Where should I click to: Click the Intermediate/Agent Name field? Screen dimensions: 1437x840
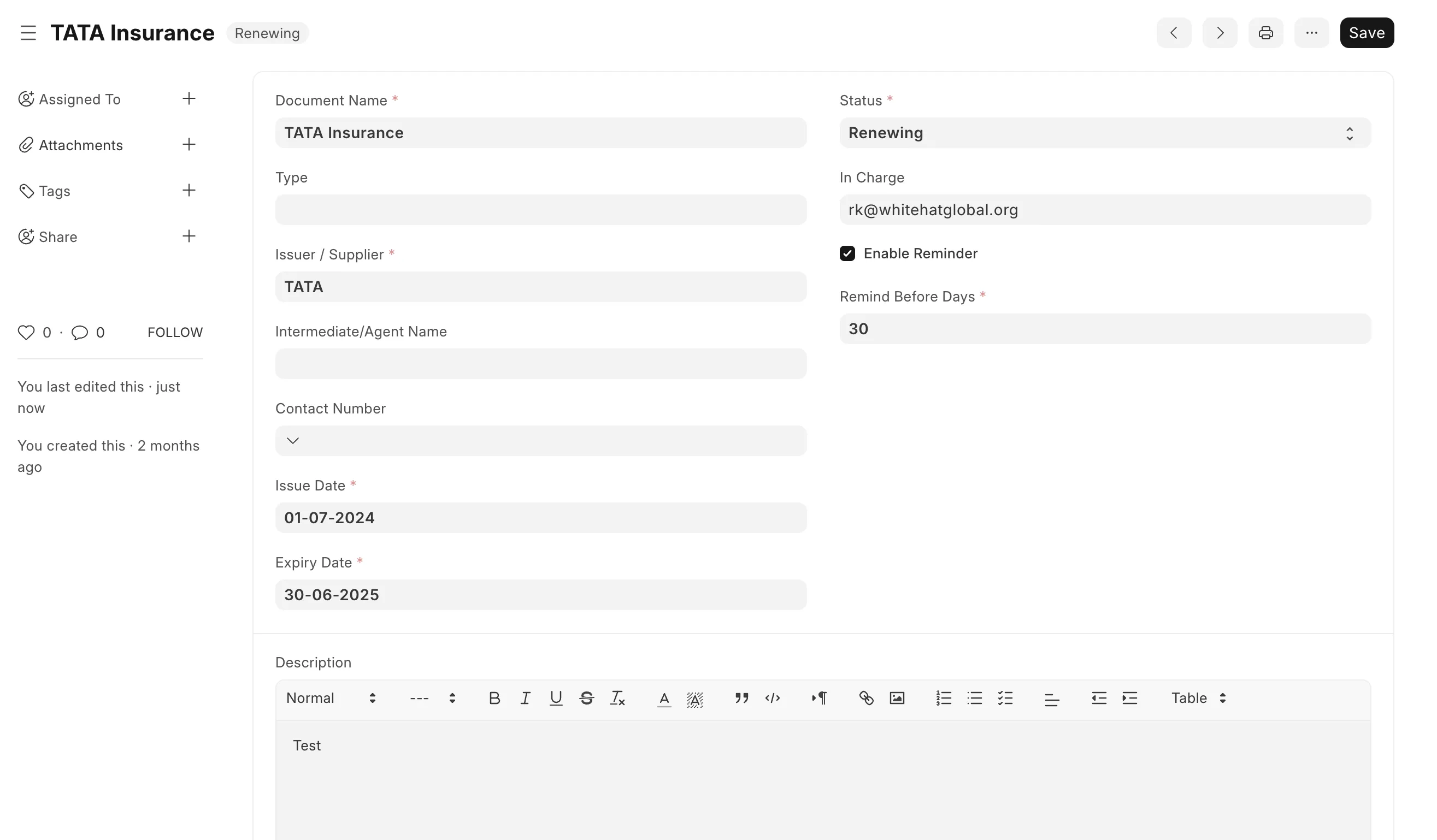[540, 364]
